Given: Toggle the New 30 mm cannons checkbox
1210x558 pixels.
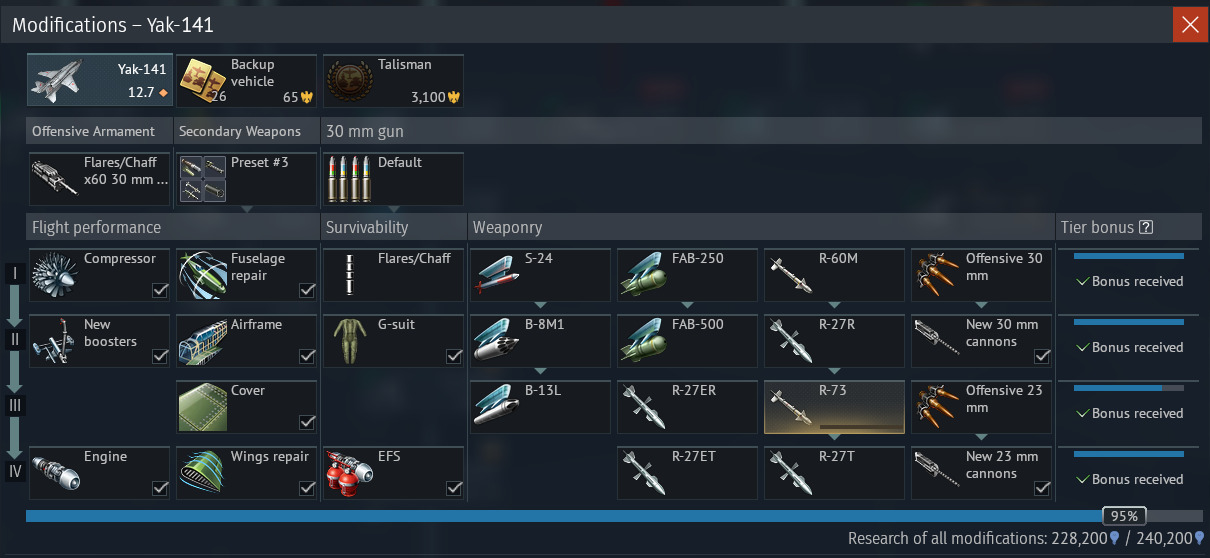Looking at the screenshot, I should coord(1042,356).
